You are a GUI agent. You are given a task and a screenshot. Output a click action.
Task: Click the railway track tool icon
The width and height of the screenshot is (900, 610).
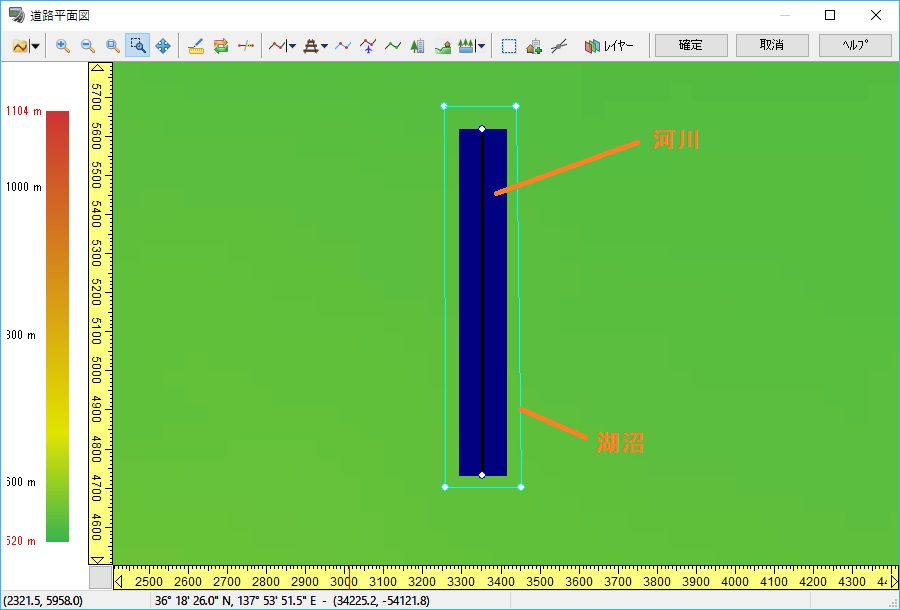click(312, 46)
